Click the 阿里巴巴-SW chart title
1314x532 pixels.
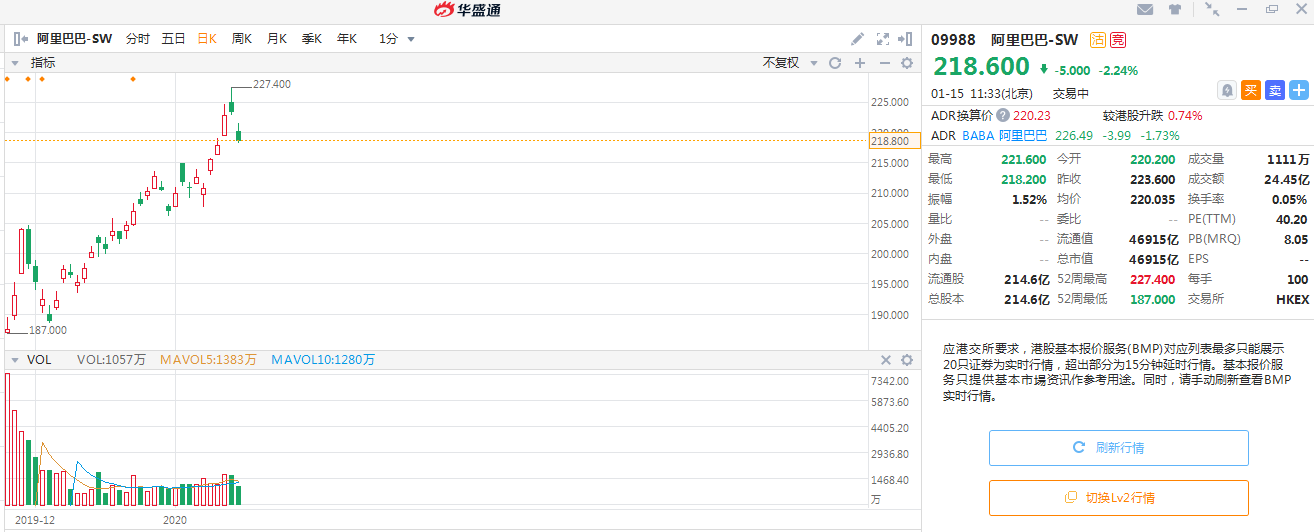tap(75, 39)
